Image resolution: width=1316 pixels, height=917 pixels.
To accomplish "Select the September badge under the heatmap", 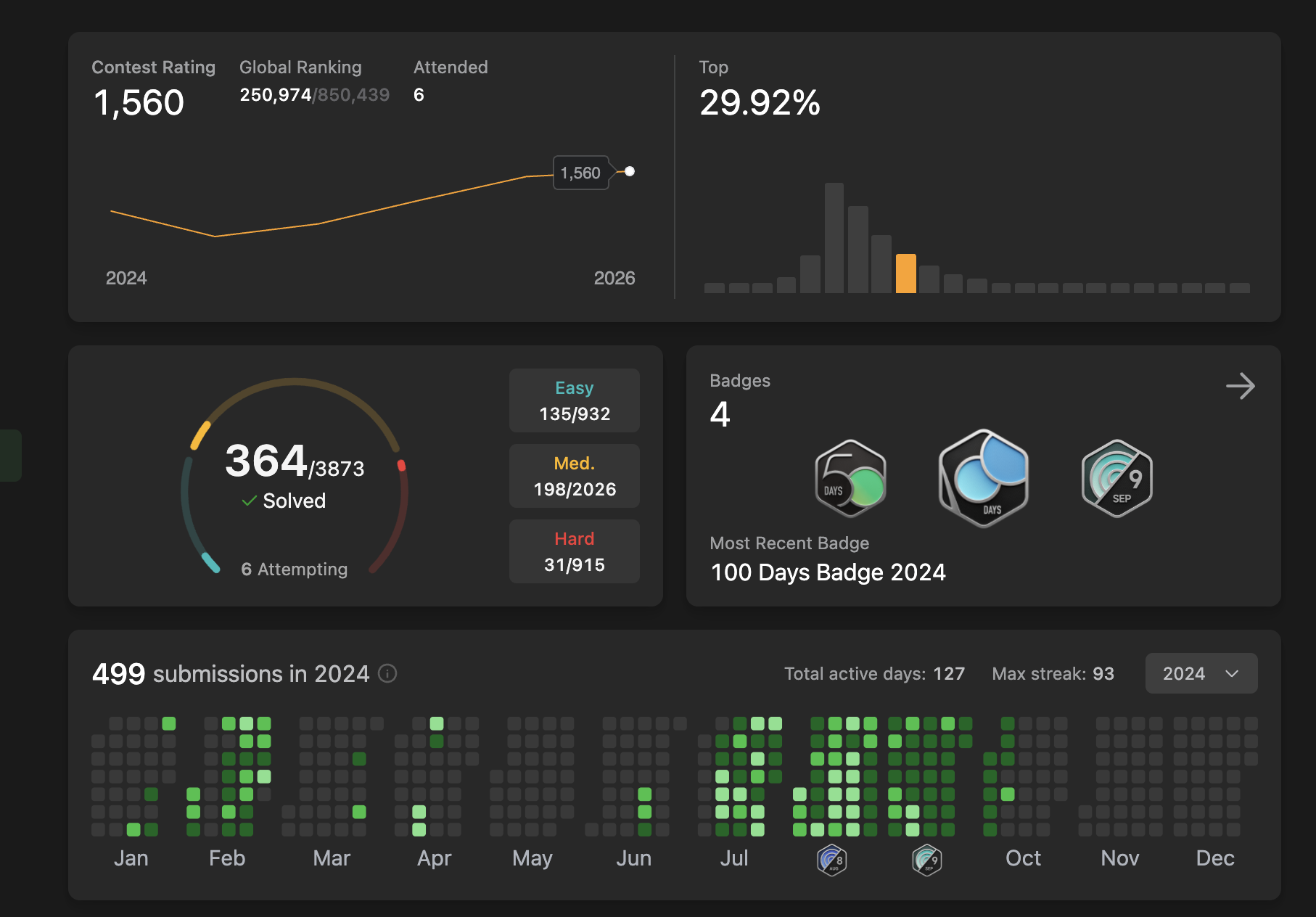I will click(x=926, y=860).
